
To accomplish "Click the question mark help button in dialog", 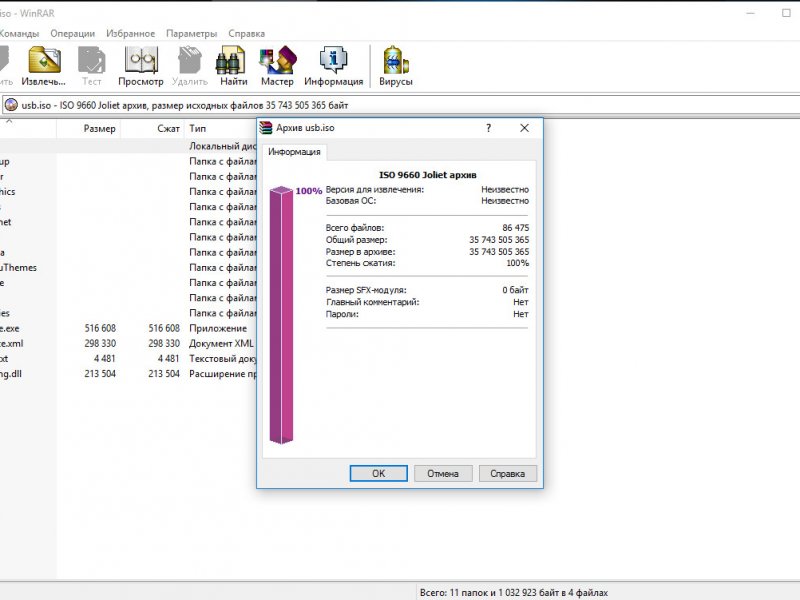I will point(488,128).
